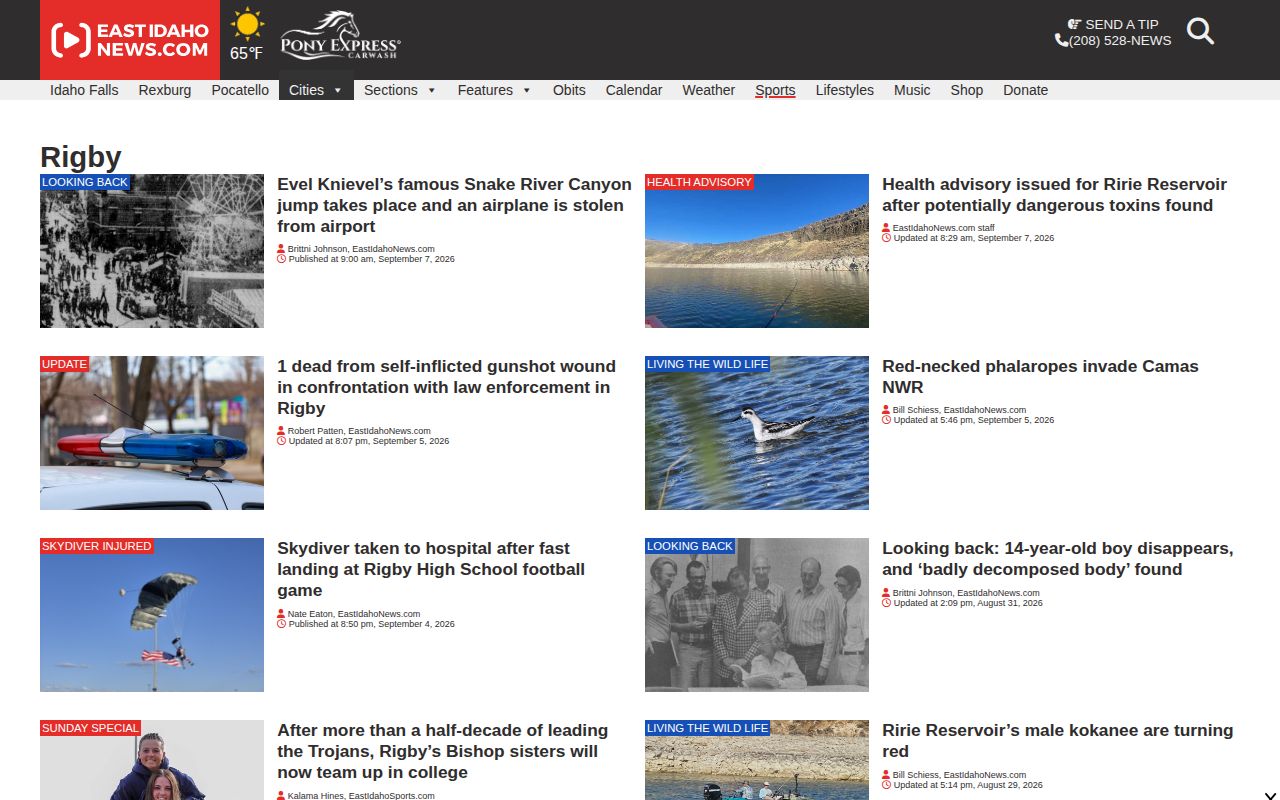This screenshot has width=1280, height=800.
Task: Open Ririe Reservoir's male kokanee headline
Action: coord(1057,741)
